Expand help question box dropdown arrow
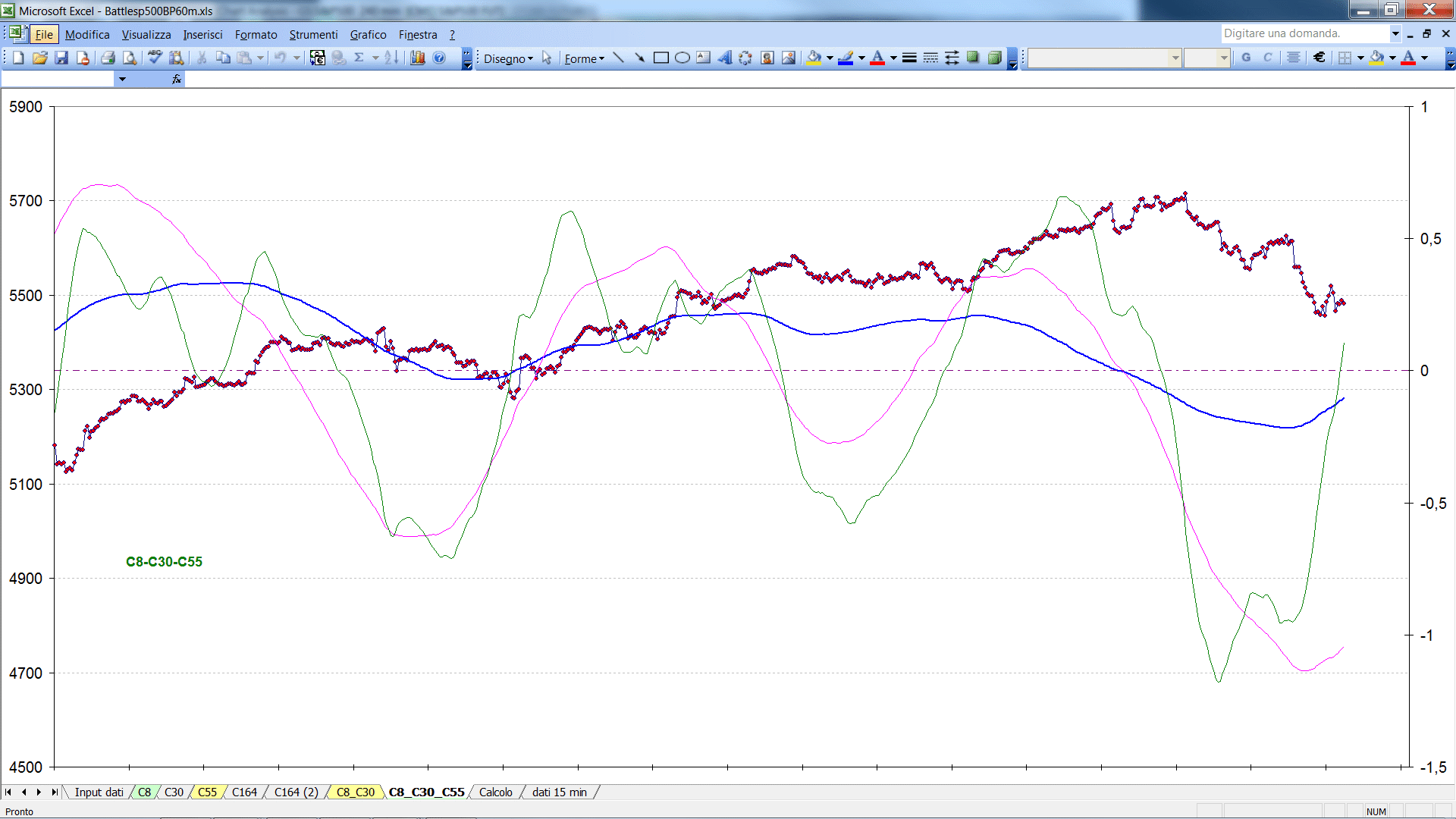 point(1395,33)
